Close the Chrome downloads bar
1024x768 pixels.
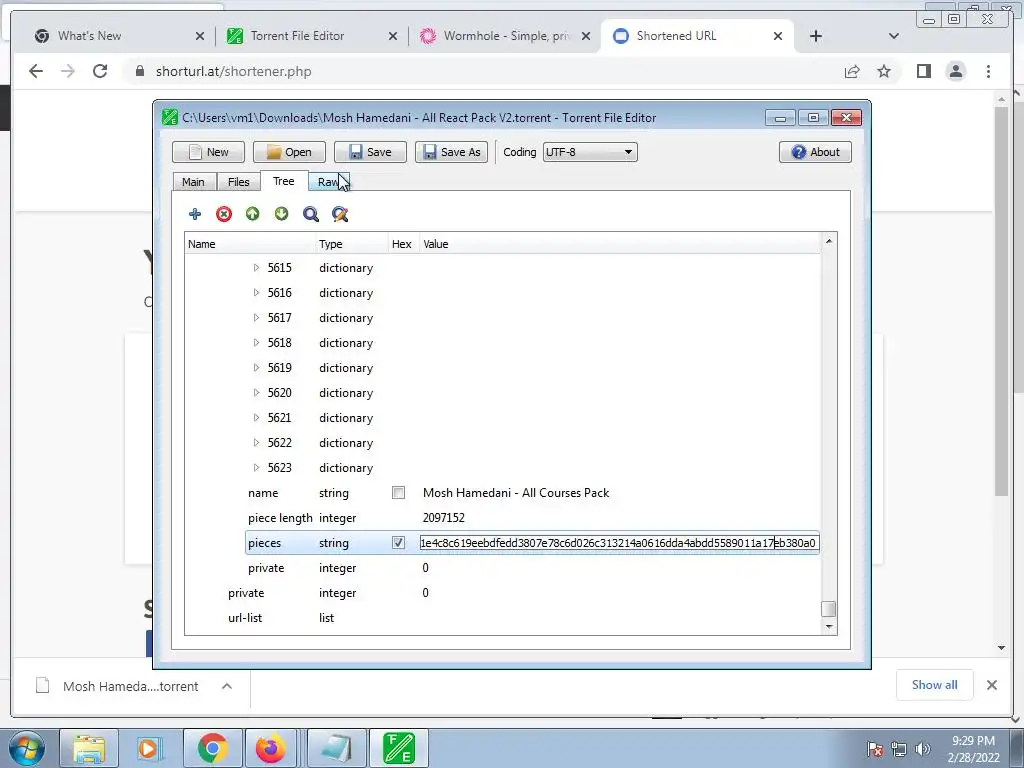coord(991,685)
